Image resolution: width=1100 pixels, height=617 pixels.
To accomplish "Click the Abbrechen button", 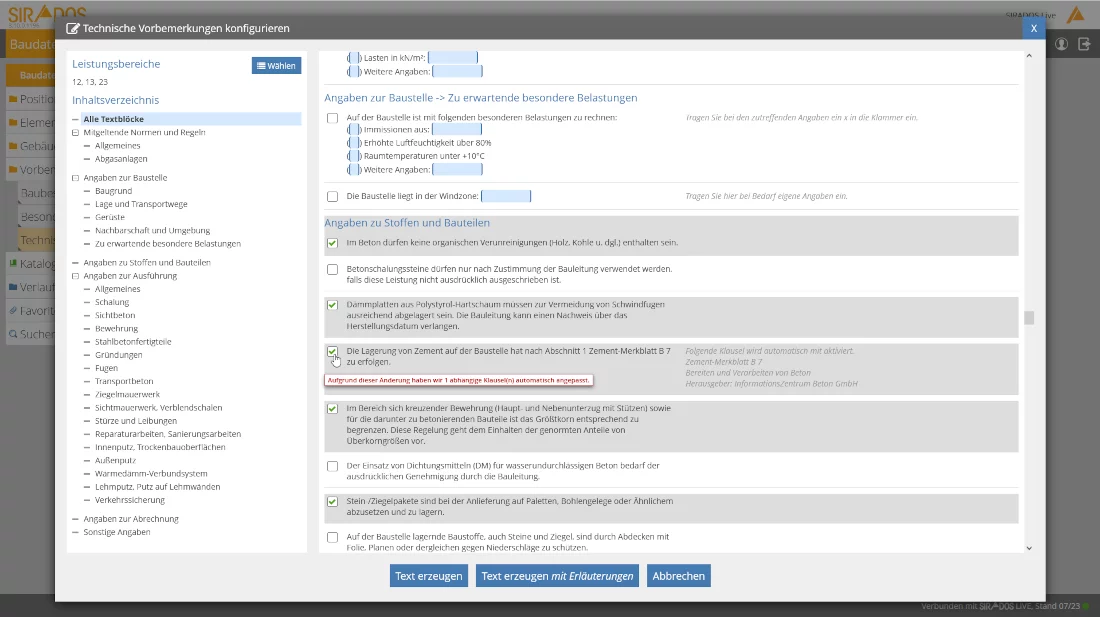I will coord(678,576).
